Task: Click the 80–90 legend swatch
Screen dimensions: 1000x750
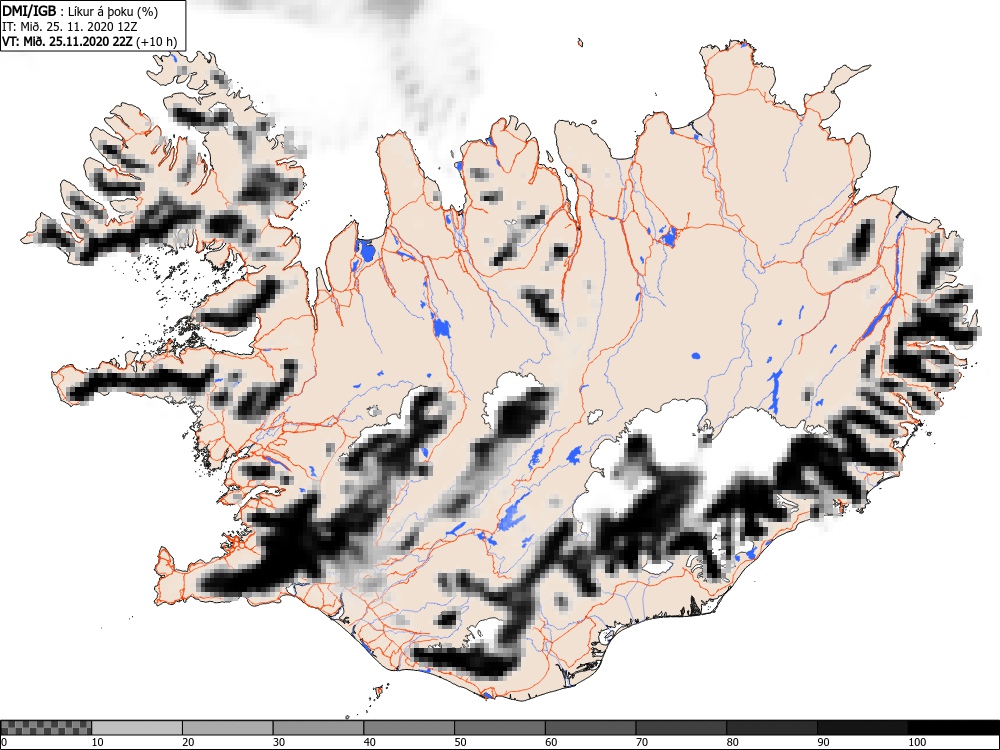Action: pyautogui.click(x=772, y=728)
